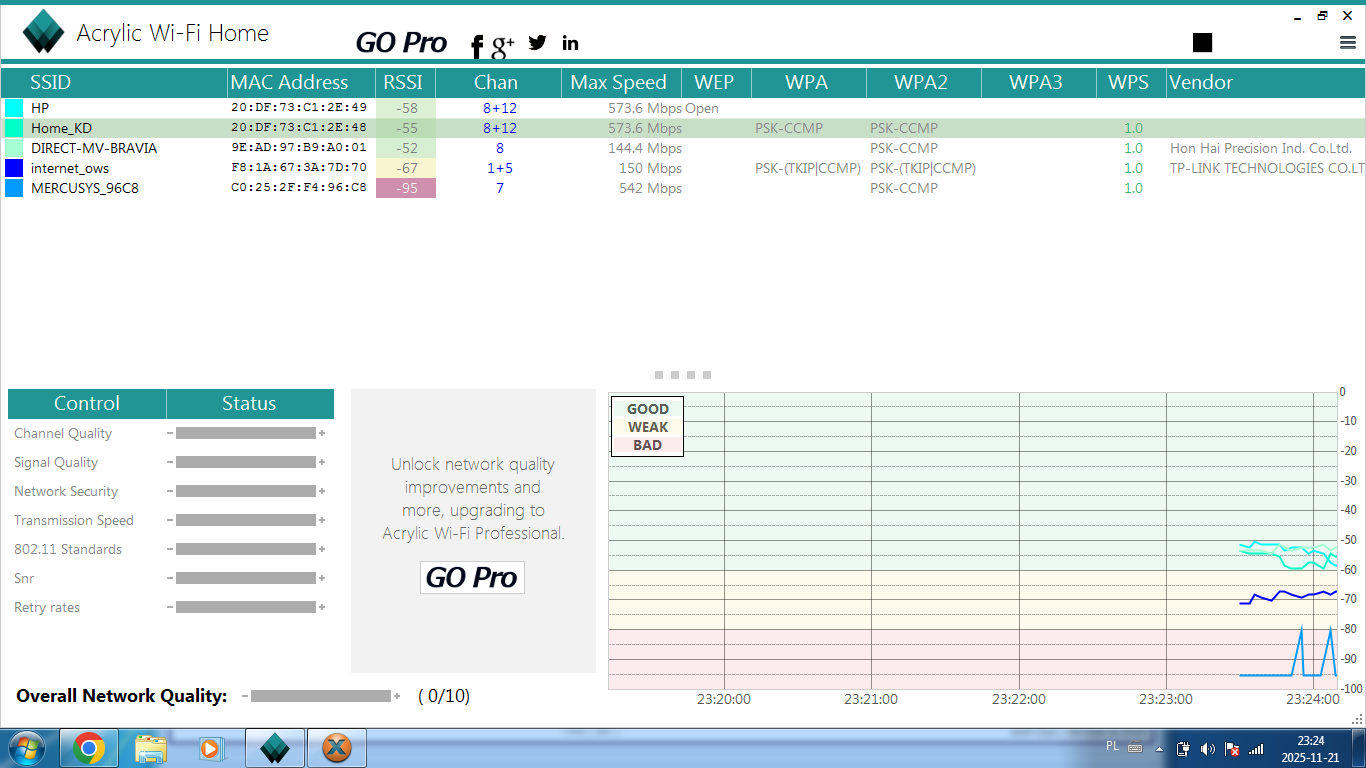Click the Transmission Speed control label
1366x768 pixels.
tap(74, 520)
